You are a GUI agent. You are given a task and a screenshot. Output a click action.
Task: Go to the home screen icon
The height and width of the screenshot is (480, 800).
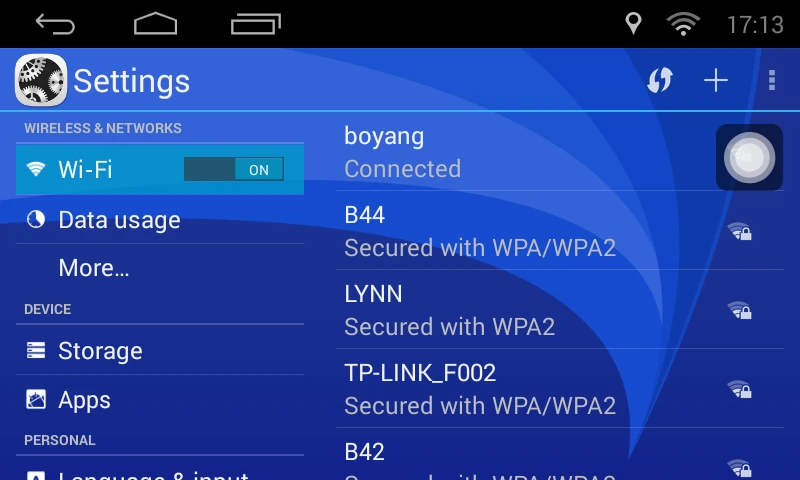pyautogui.click(x=155, y=23)
